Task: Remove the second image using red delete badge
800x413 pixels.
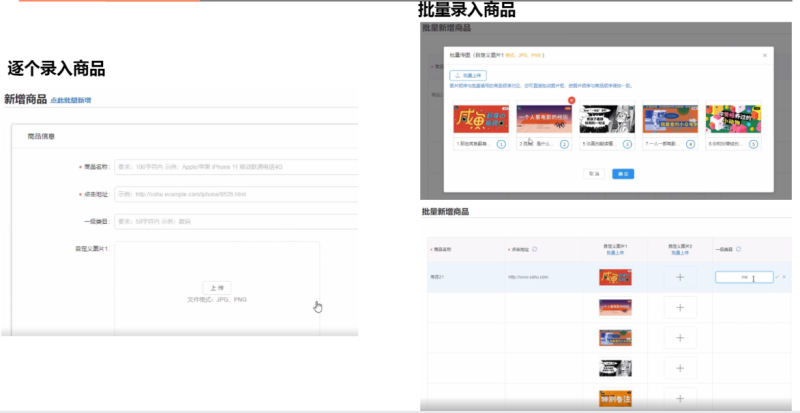Action: (x=571, y=100)
